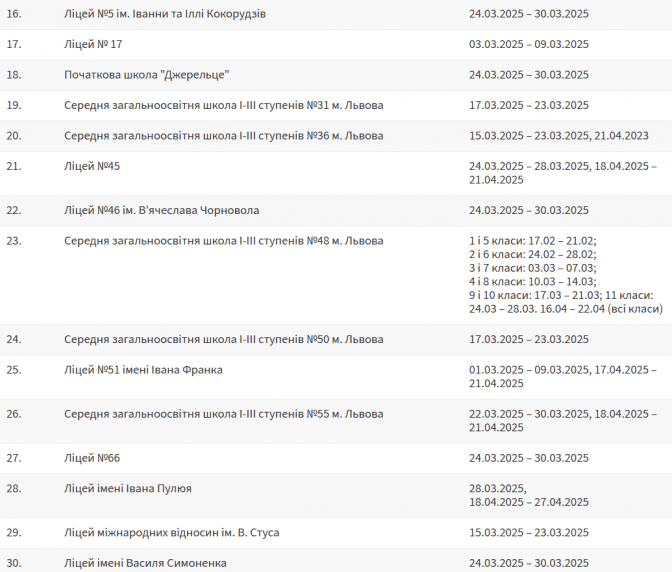Click Ліцей №51 імені Івана Франка
Screen dimensions: 672x572
[143, 370]
